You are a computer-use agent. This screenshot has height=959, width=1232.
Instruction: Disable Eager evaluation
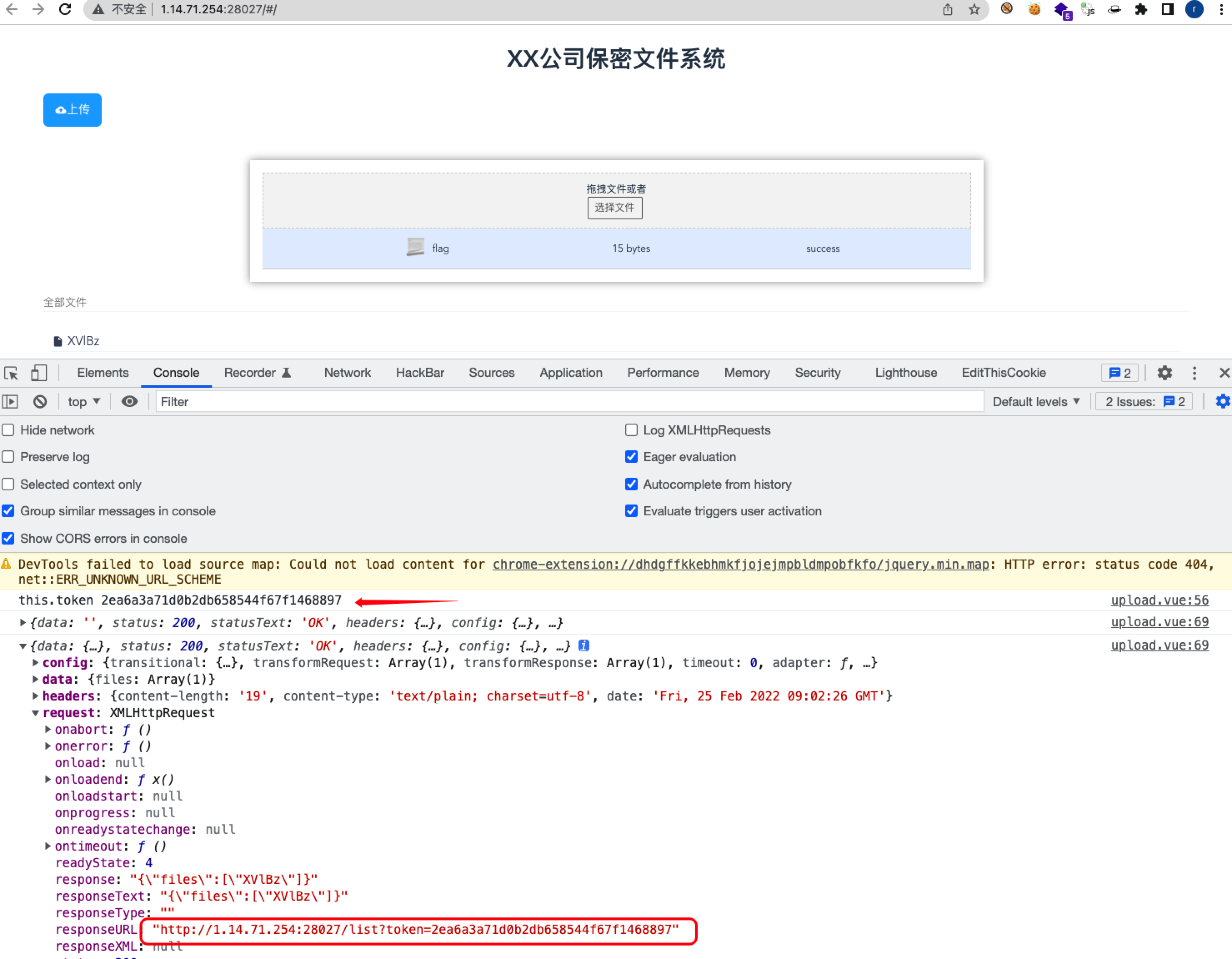tap(631, 457)
